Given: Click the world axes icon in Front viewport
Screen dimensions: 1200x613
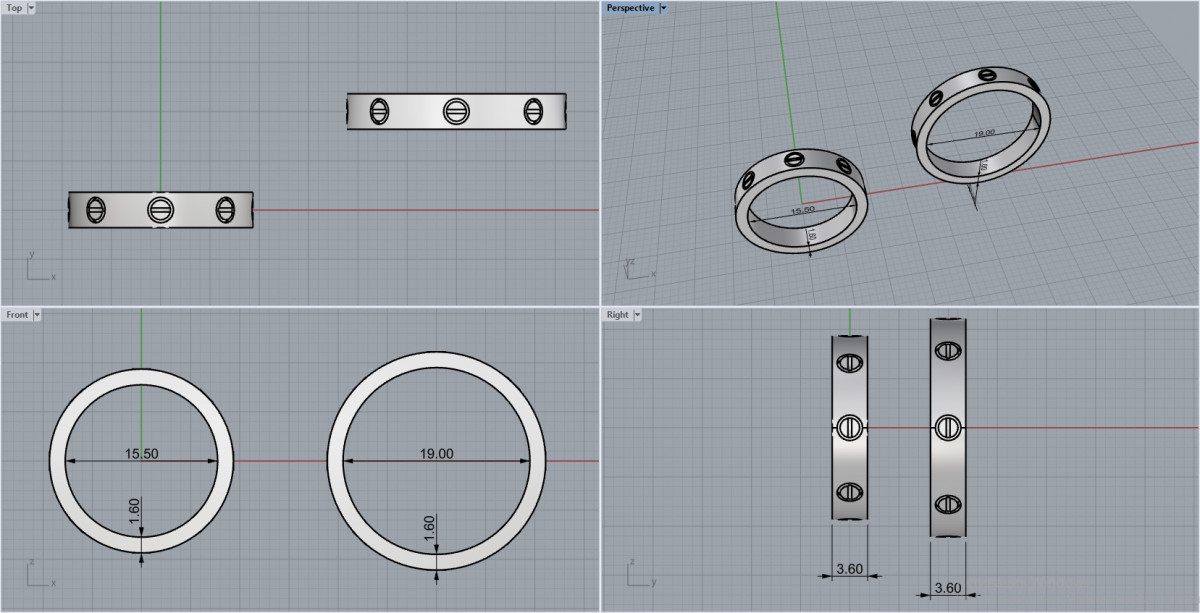Looking at the screenshot, I should (x=38, y=575).
